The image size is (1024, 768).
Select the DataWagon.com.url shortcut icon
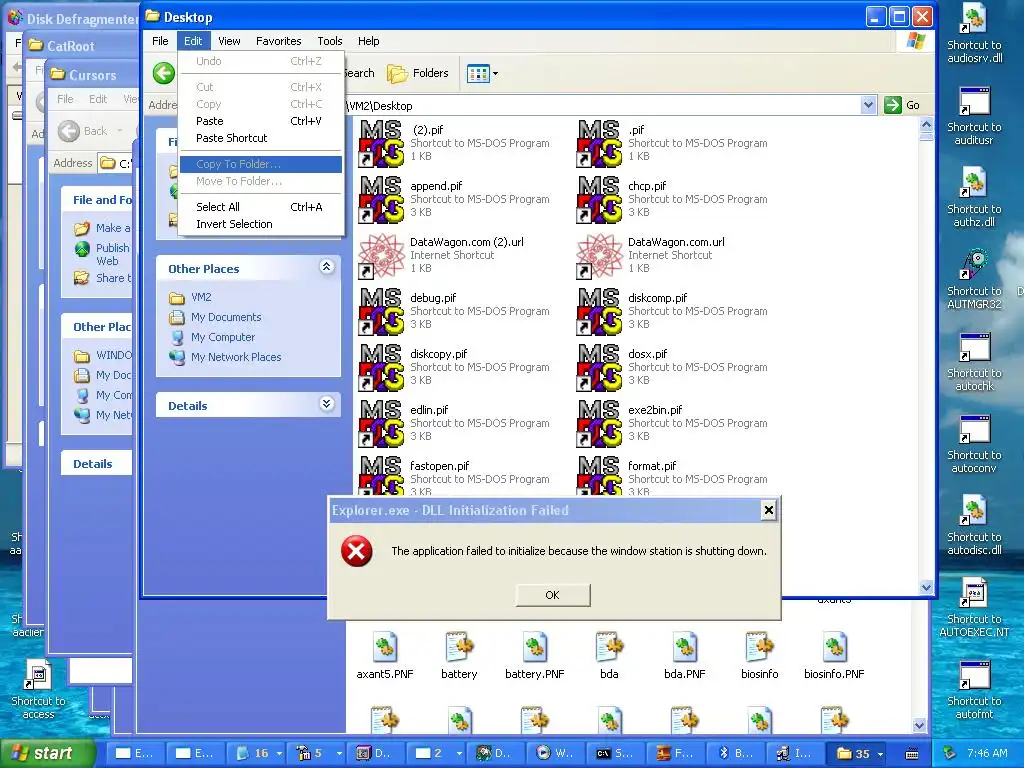(x=599, y=255)
